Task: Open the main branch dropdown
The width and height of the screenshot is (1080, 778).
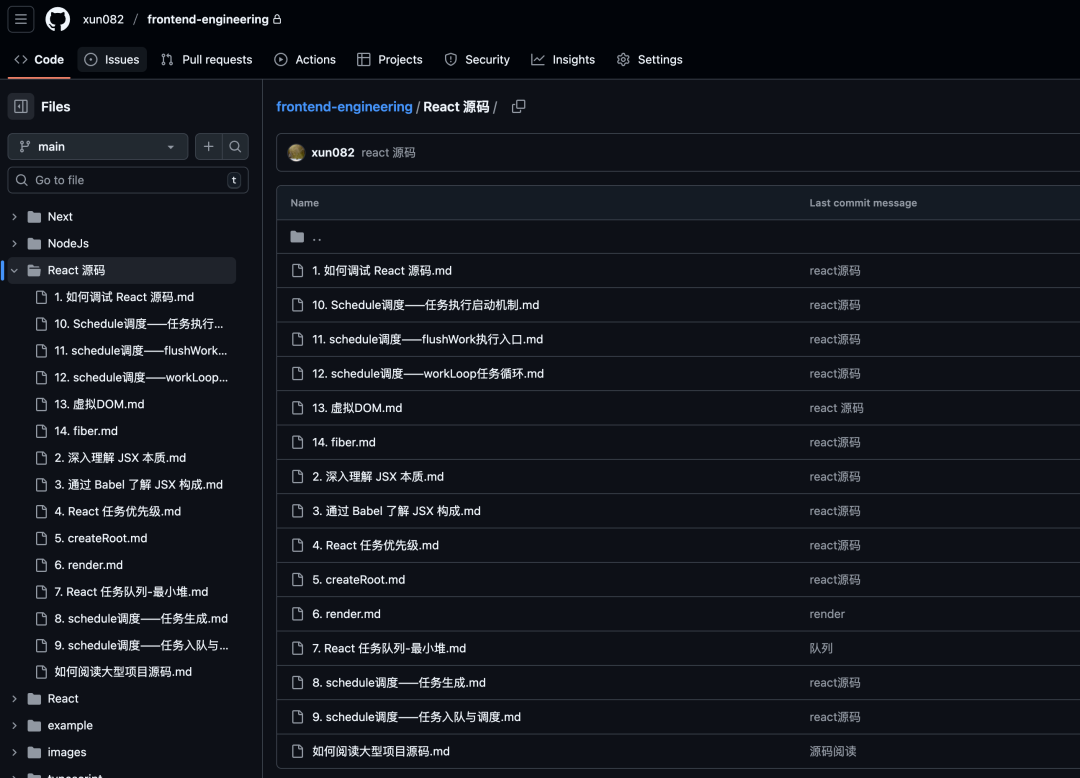Action: (x=98, y=147)
